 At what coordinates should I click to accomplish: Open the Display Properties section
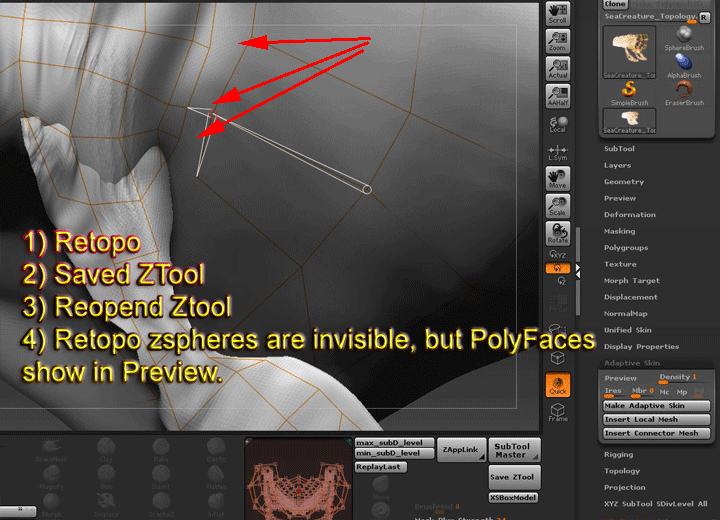[641, 347]
